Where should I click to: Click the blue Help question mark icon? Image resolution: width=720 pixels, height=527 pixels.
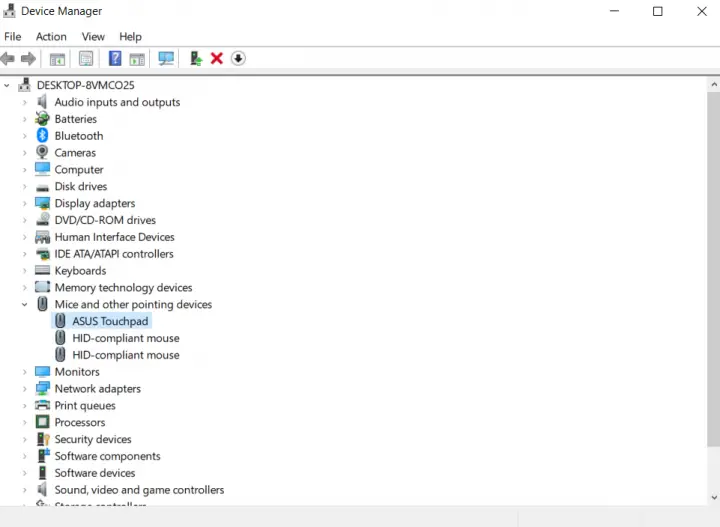(115, 58)
